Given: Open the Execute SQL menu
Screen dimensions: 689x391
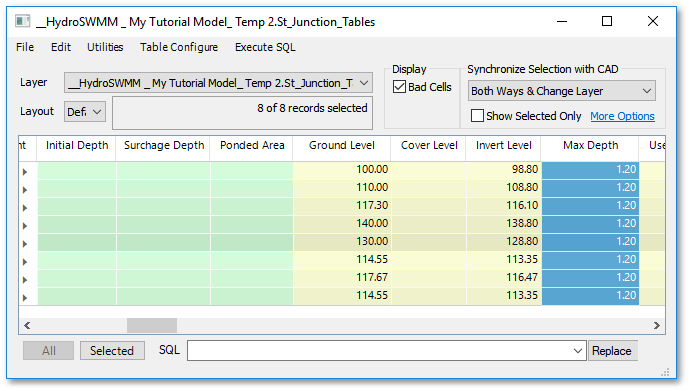Looking at the screenshot, I should pyautogui.click(x=265, y=47).
